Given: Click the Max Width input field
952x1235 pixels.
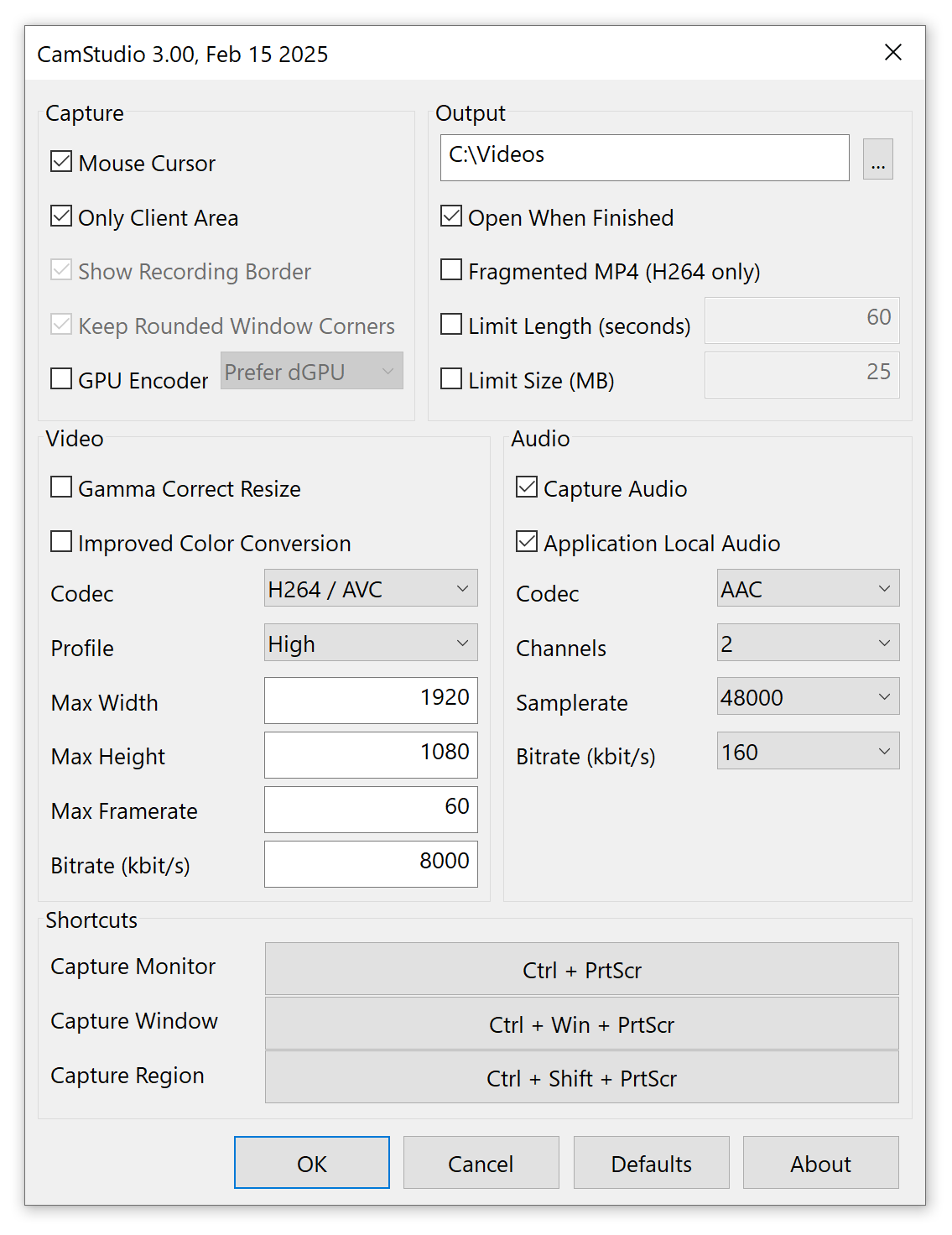Looking at the screenshot, I should [371, 701].
